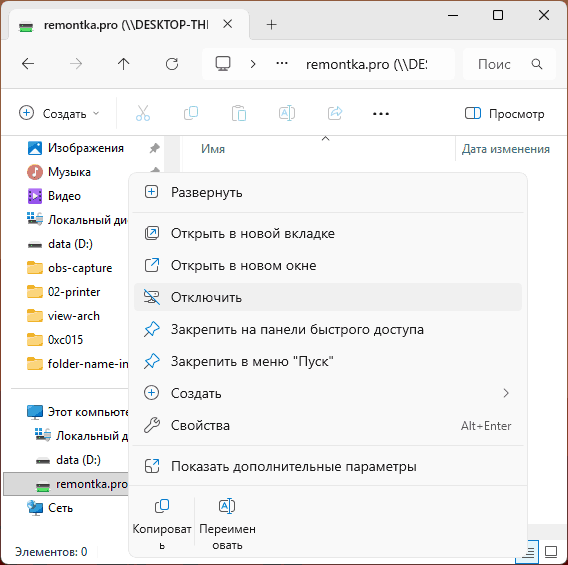Open Свойства from the context menu
Screen dimensions: 568x565
[x=328, y=426]
